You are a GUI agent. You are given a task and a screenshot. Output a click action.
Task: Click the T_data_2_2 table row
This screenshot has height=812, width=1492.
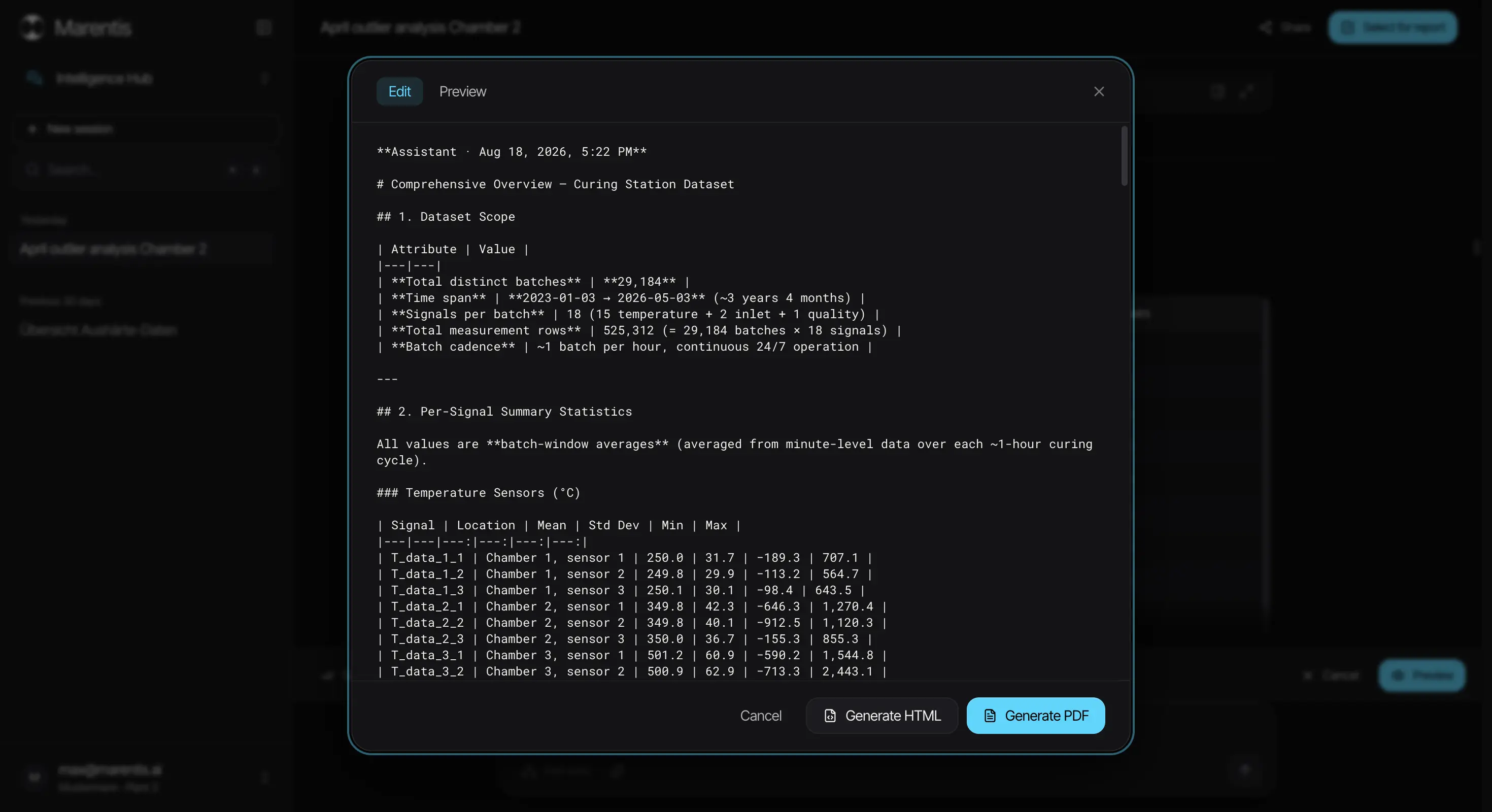tap(632, 622)
